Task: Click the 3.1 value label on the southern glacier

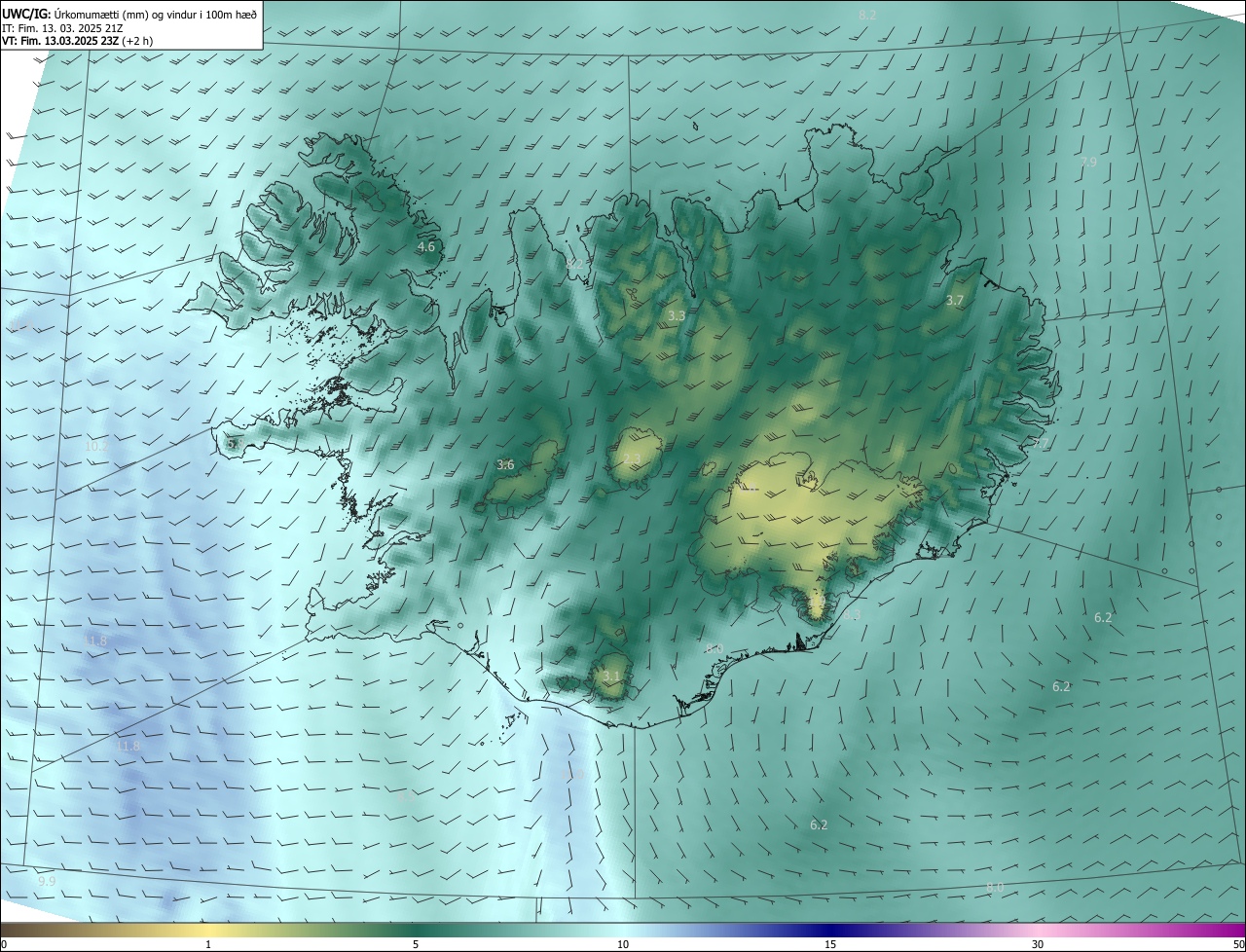Action: [610, 677]
